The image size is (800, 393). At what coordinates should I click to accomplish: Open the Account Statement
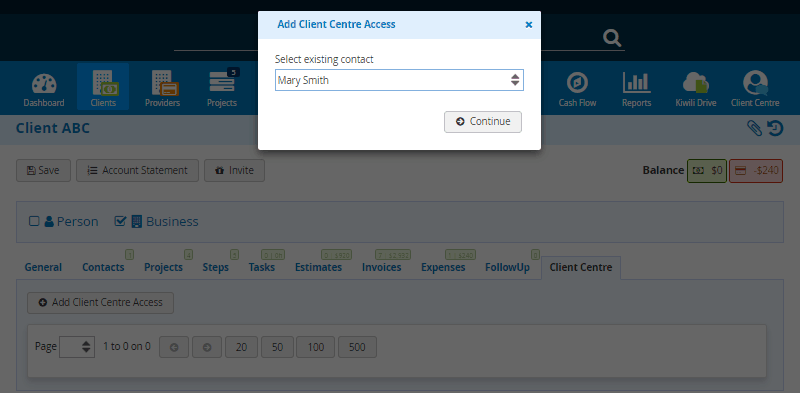137,170
